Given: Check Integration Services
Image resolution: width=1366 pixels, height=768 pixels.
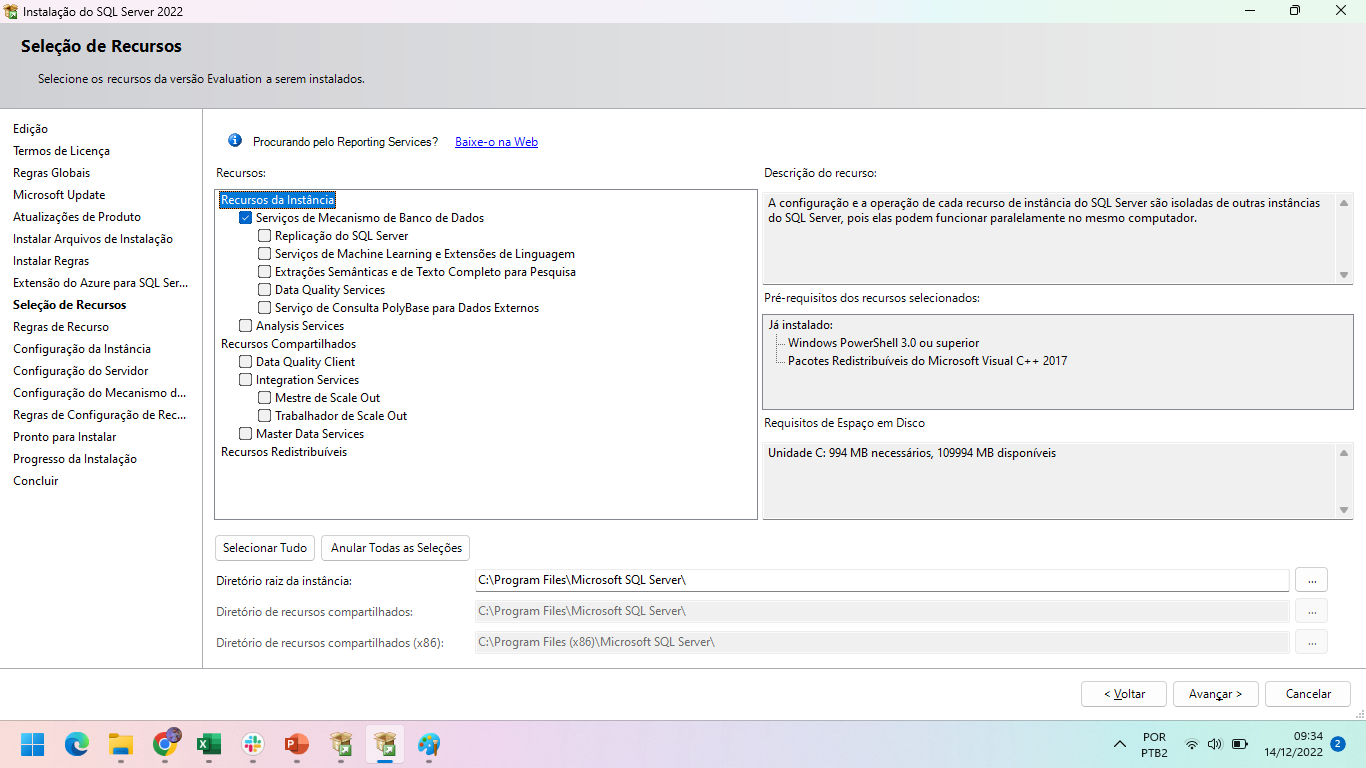Looking at the screenshot, I should (x=245, y=380).
